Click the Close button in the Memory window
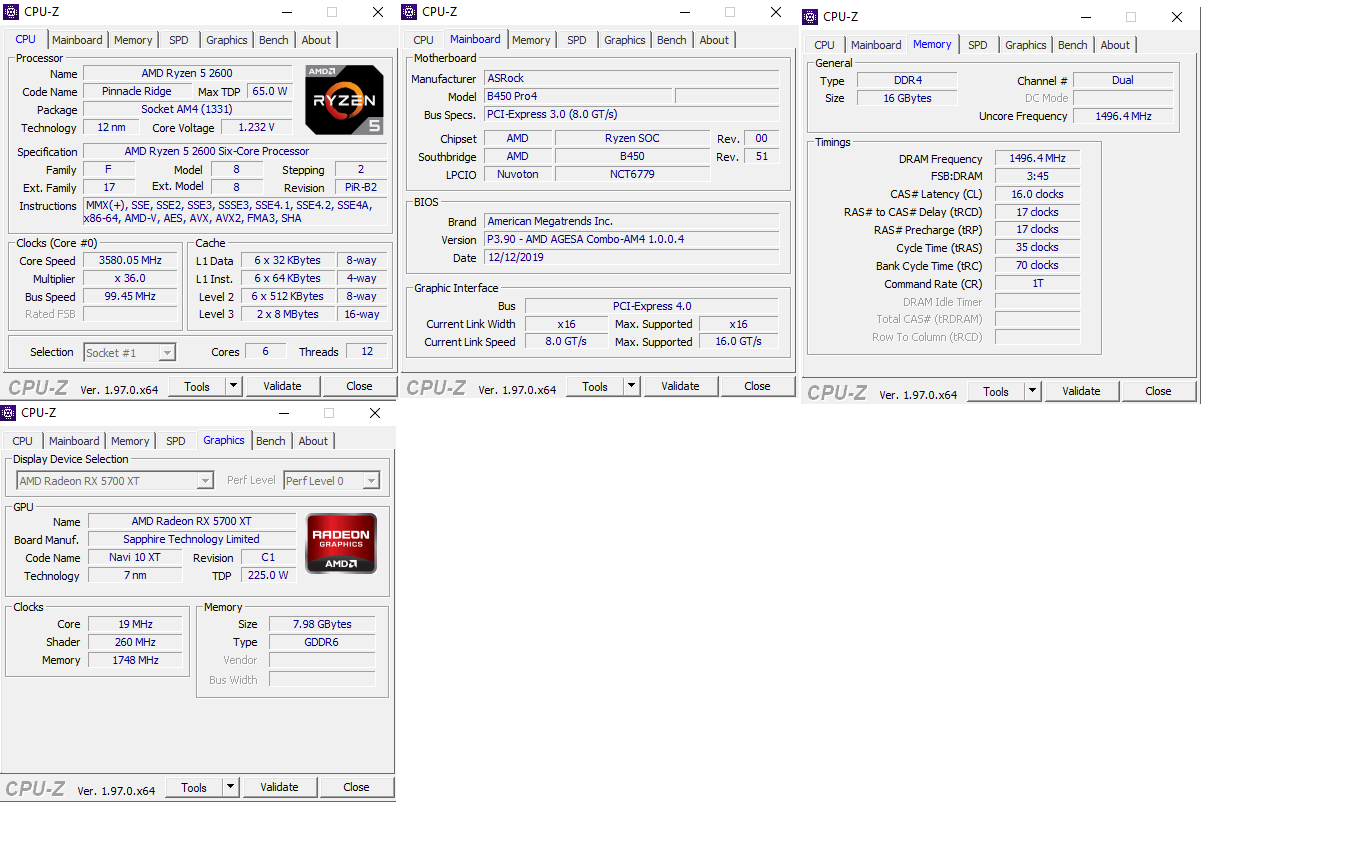This screenshot has height=844, width=1372. (x=1158, y=391)
